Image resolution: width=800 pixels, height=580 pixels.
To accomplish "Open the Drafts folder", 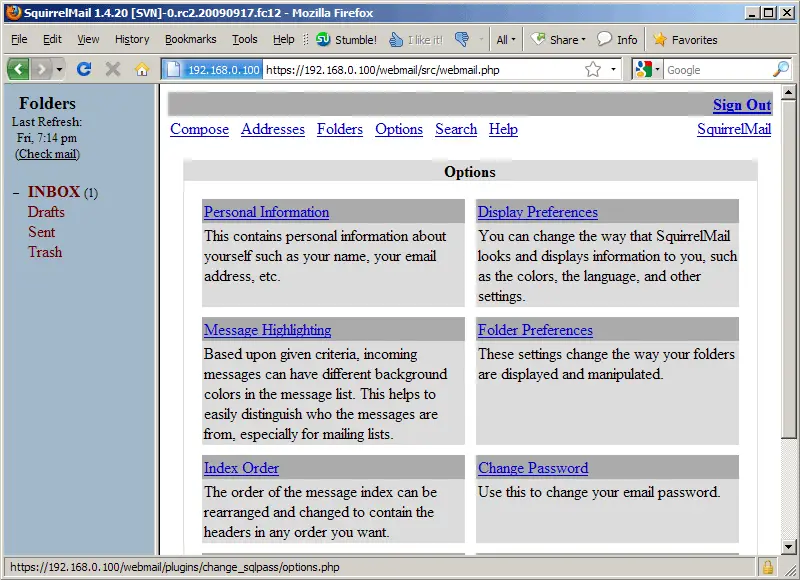I will tap(46, 212).
